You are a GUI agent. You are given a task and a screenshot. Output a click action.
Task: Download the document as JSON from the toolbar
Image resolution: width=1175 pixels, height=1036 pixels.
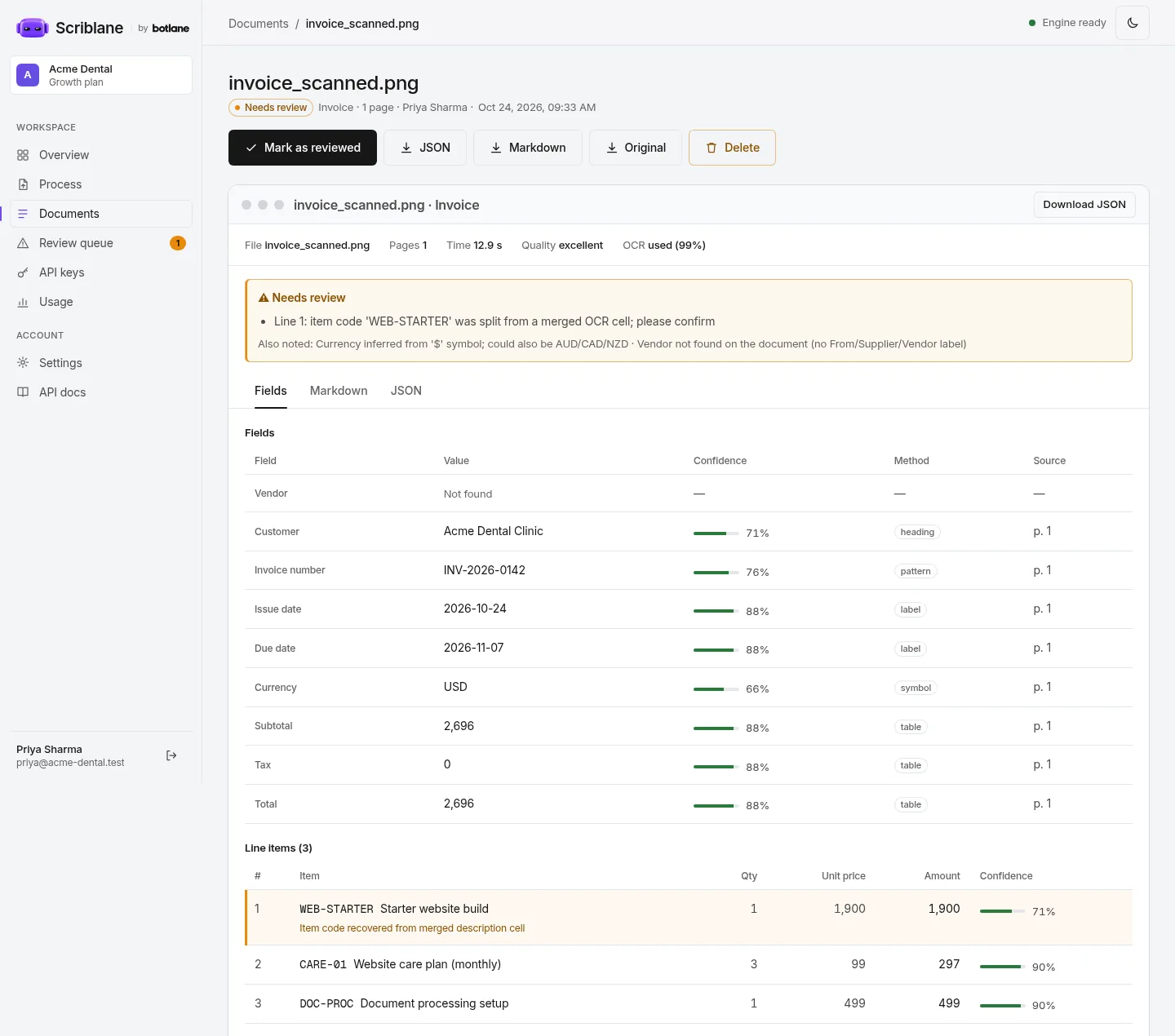(x=425, y=148)
